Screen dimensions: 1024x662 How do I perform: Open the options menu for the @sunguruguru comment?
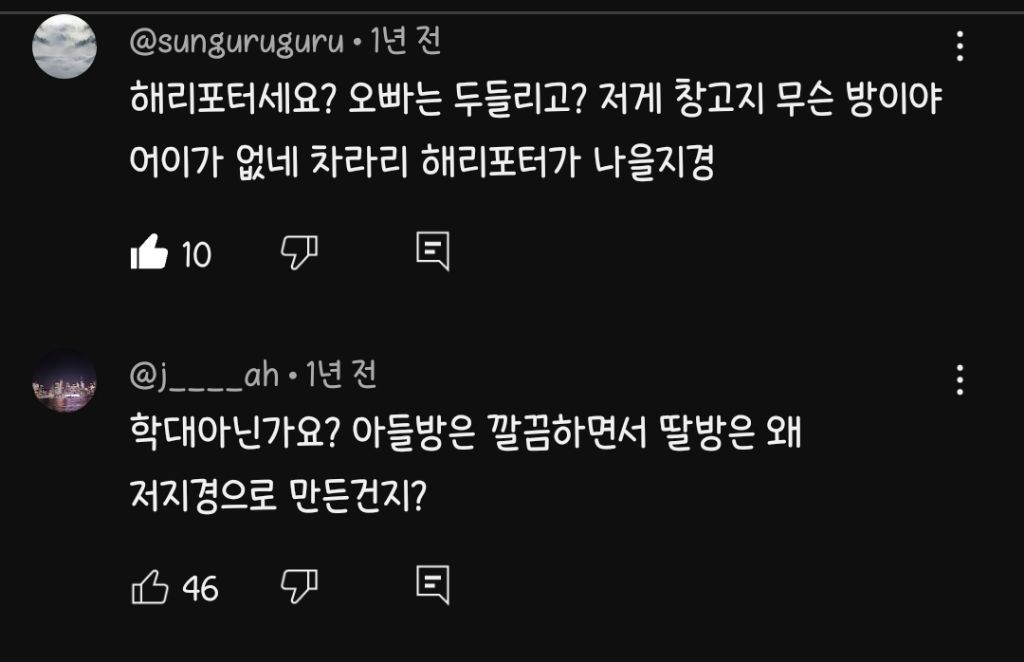pyautogui.click(x=959, y=46)
